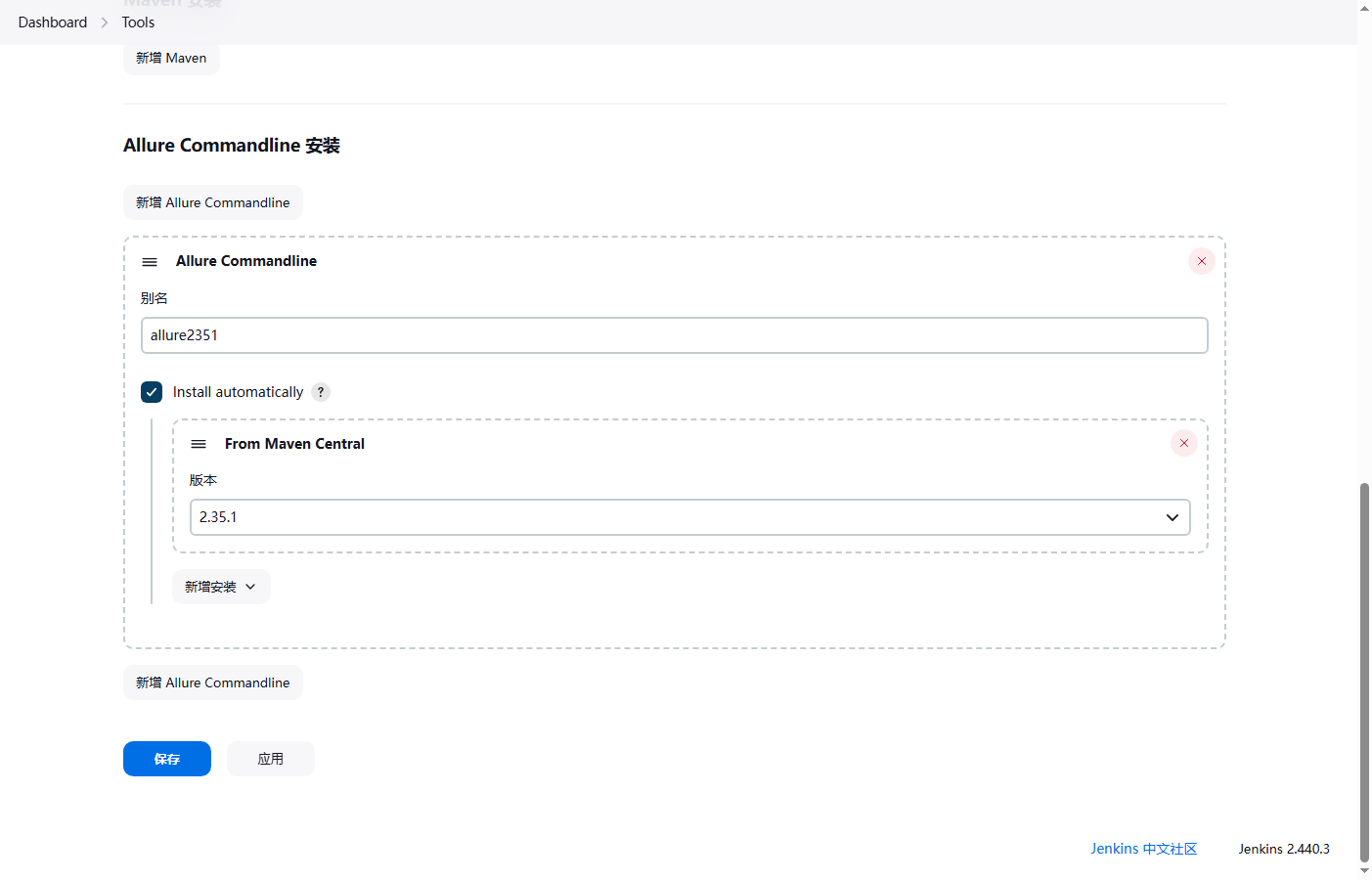Uncheck Install automatically checkbox

point(152,392)
